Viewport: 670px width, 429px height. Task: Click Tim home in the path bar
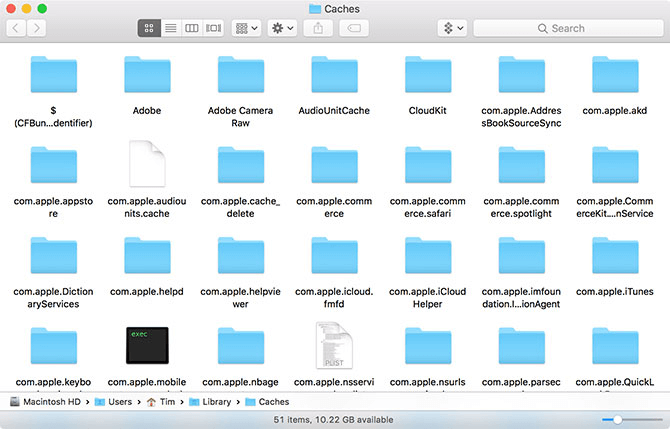coord(161,402)
